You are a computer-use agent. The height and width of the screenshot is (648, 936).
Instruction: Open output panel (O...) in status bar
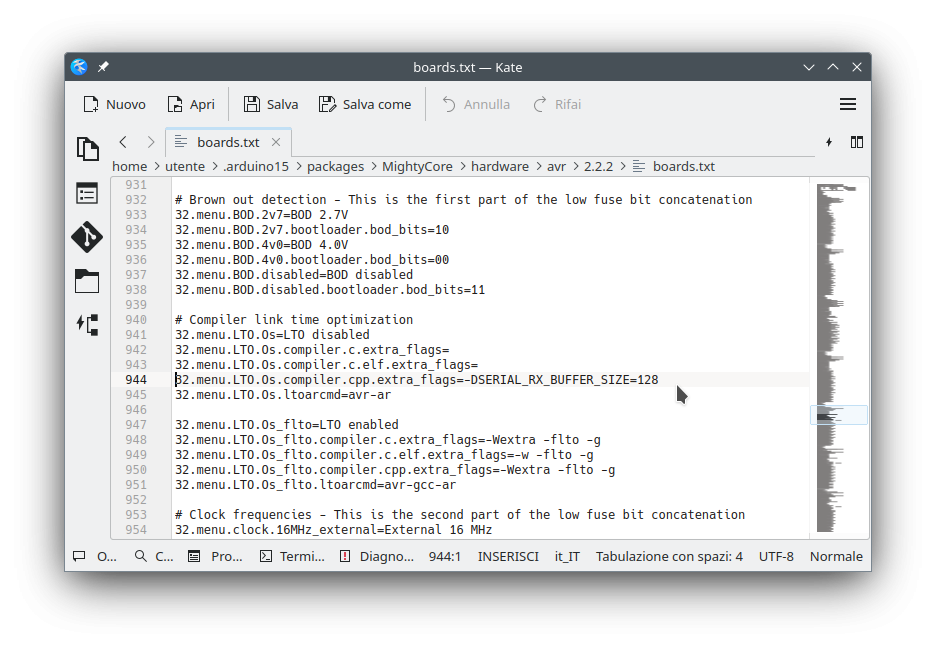(95, 556)
